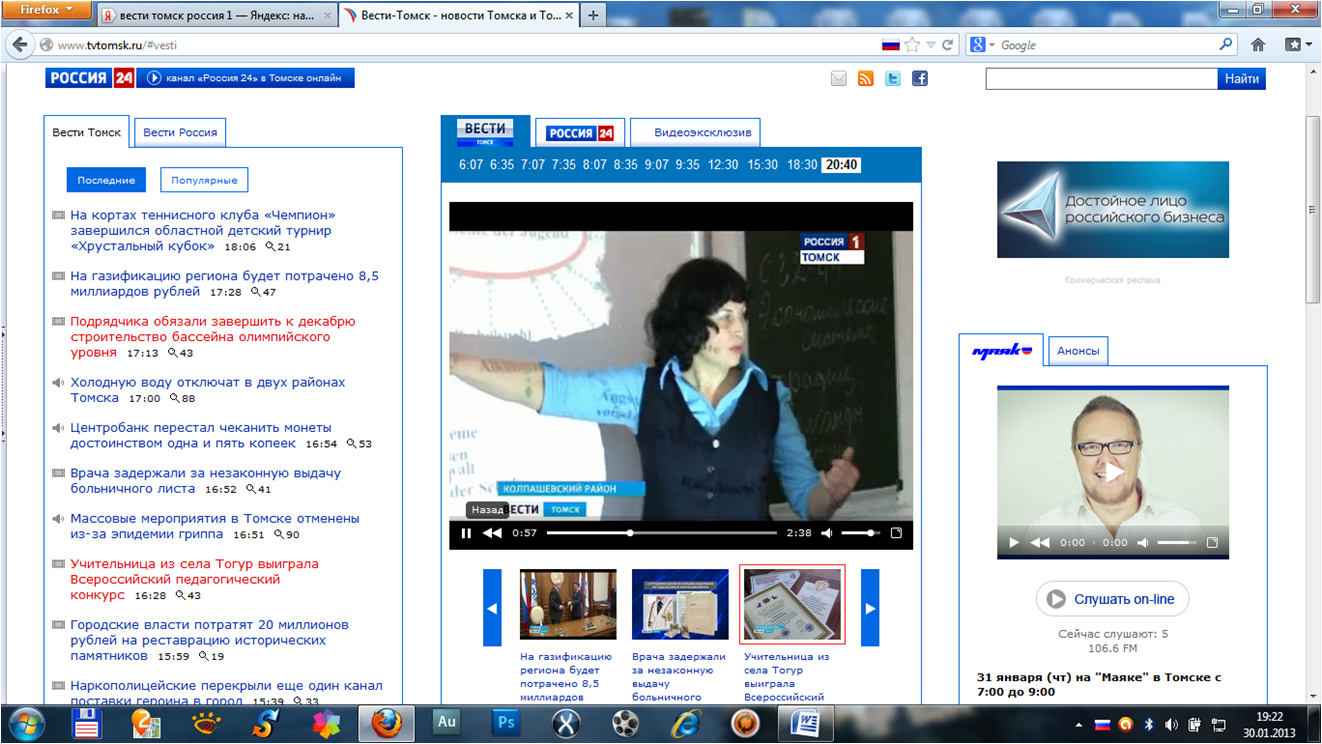
Task: Switch to Вести Россия tab
Action: [x=180, y=132]
